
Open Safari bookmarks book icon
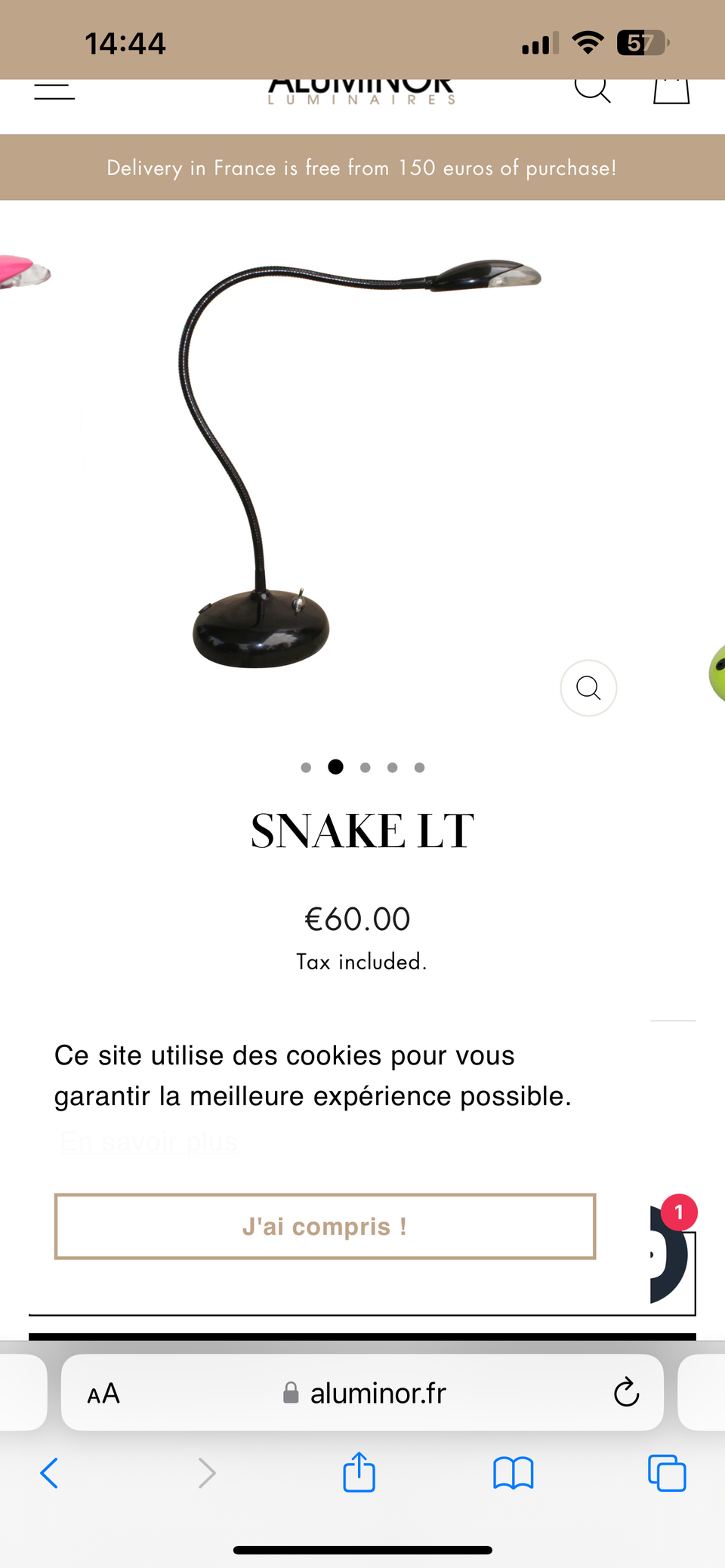514,1473
